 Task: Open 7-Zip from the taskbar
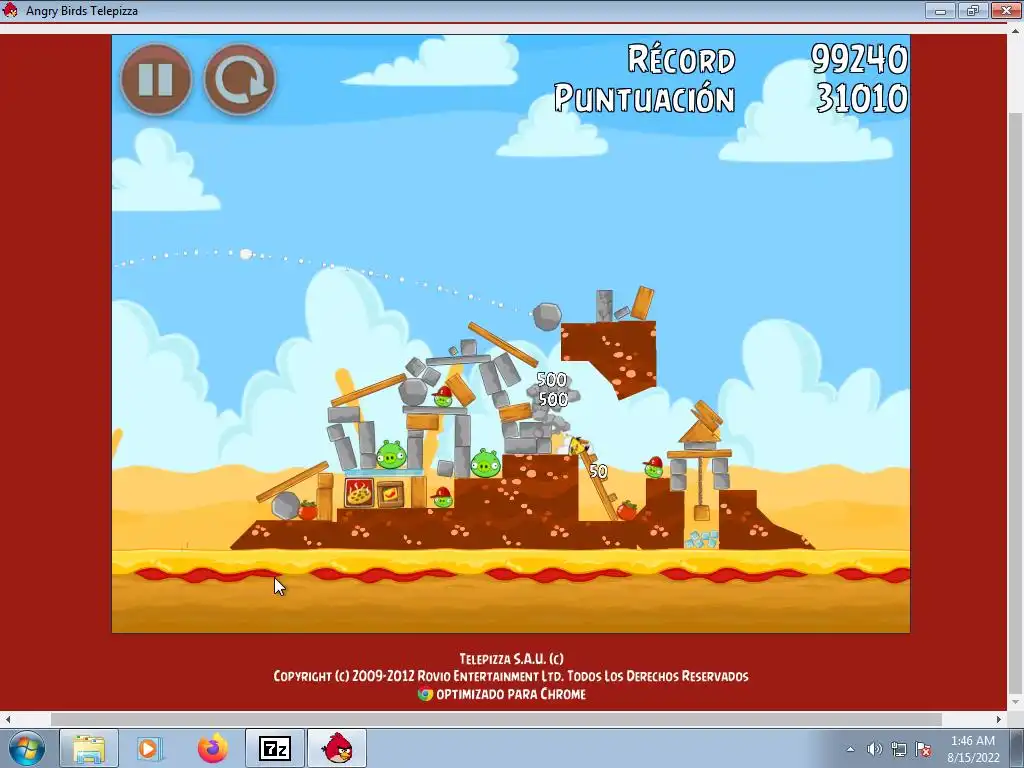pyautogui.click(x=275, y=748)
